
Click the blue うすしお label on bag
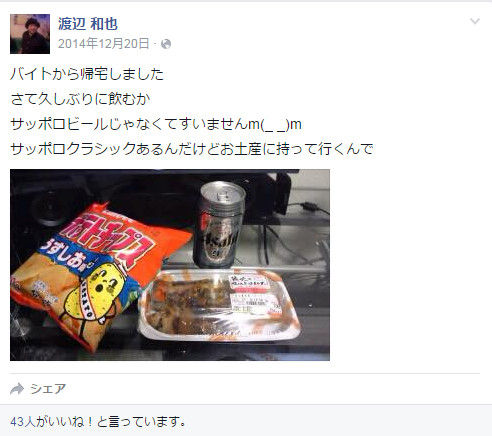click(x=63, y=256)
